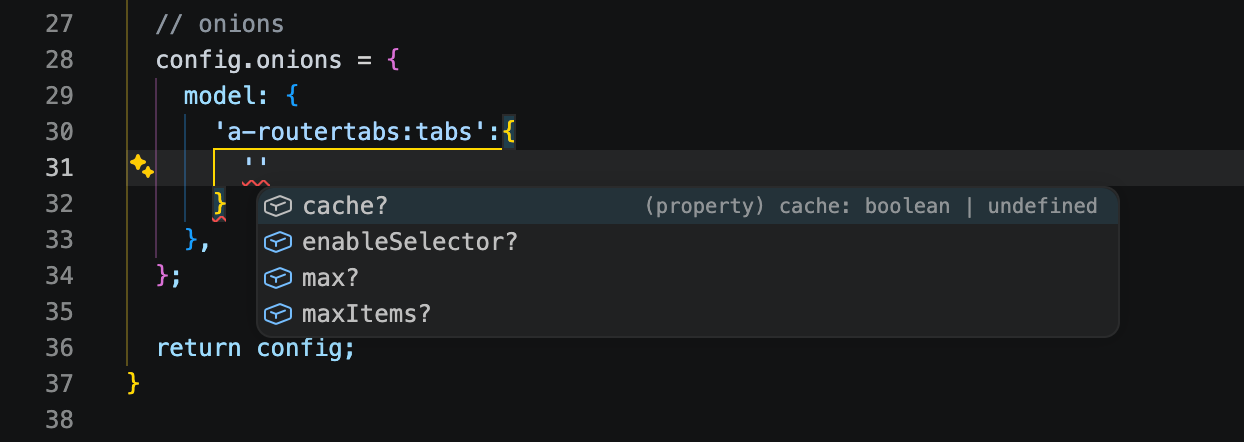Pick the max? suggestion label
The height and width of the screenshot is (442, 1244).
click(330, 278)
